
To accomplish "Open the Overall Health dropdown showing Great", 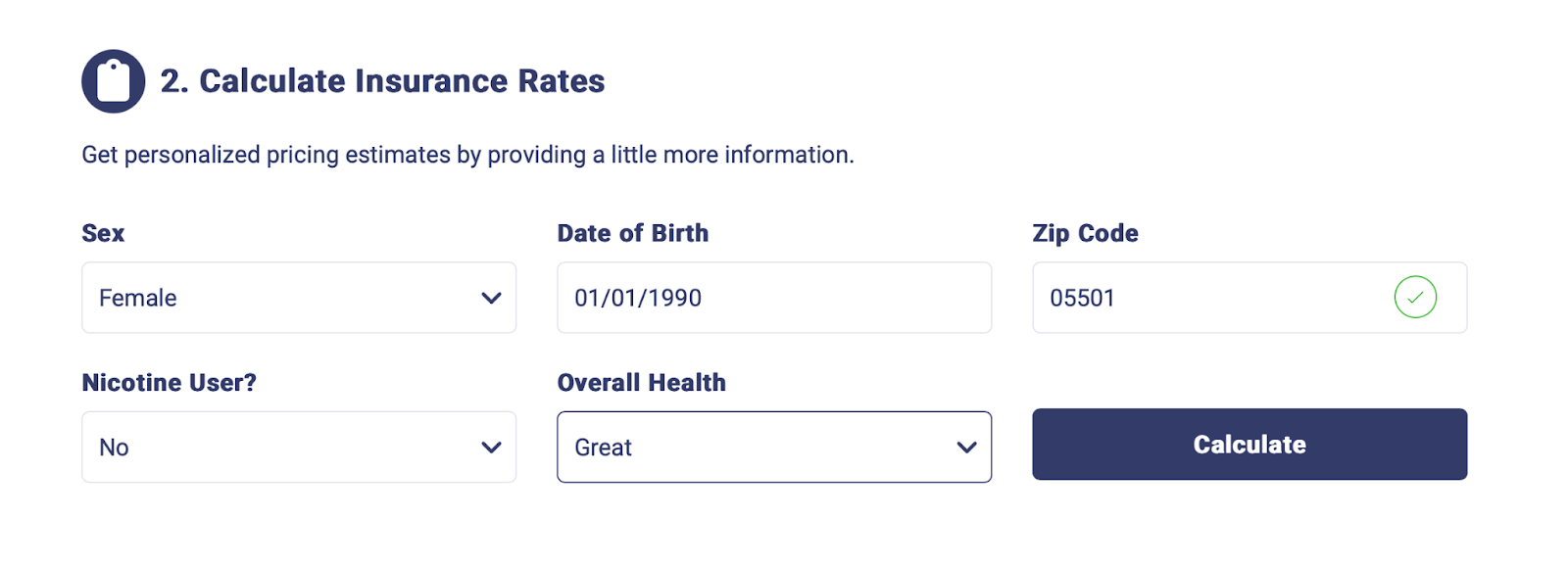I will coord(774,448).
